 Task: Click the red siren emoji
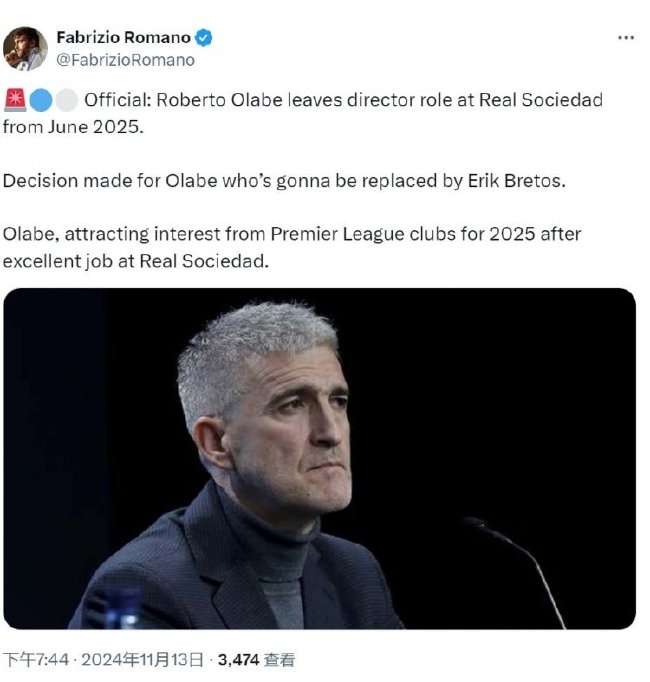(15, 100)
